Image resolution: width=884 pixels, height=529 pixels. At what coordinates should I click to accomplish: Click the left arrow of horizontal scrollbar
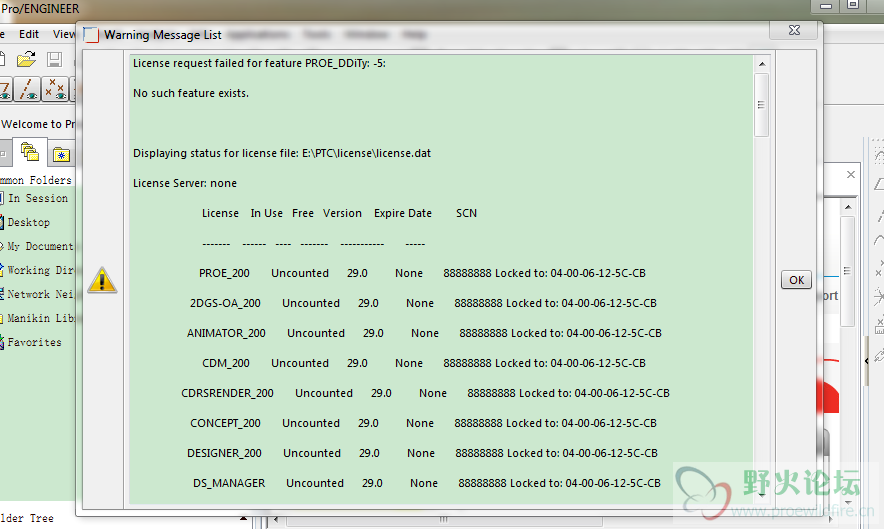[276, 519]
